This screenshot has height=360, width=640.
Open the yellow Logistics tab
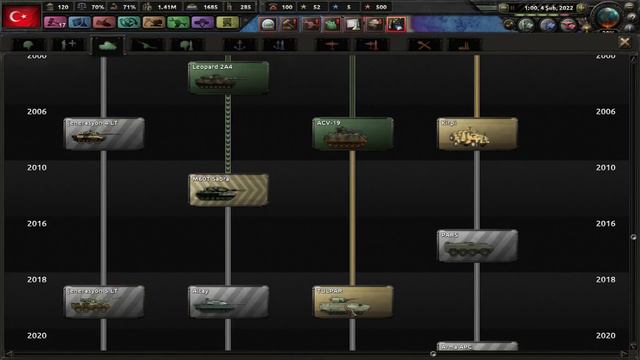point(227,22)
